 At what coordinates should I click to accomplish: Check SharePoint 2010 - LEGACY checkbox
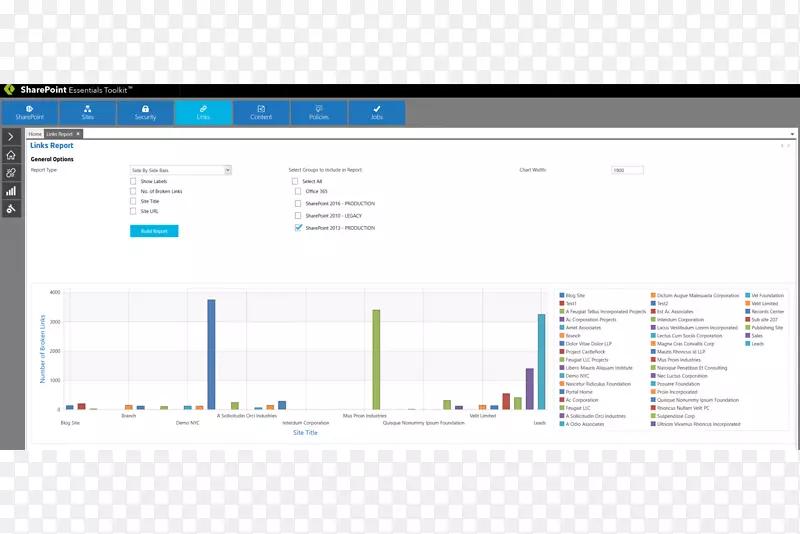[x=298, y=216]
